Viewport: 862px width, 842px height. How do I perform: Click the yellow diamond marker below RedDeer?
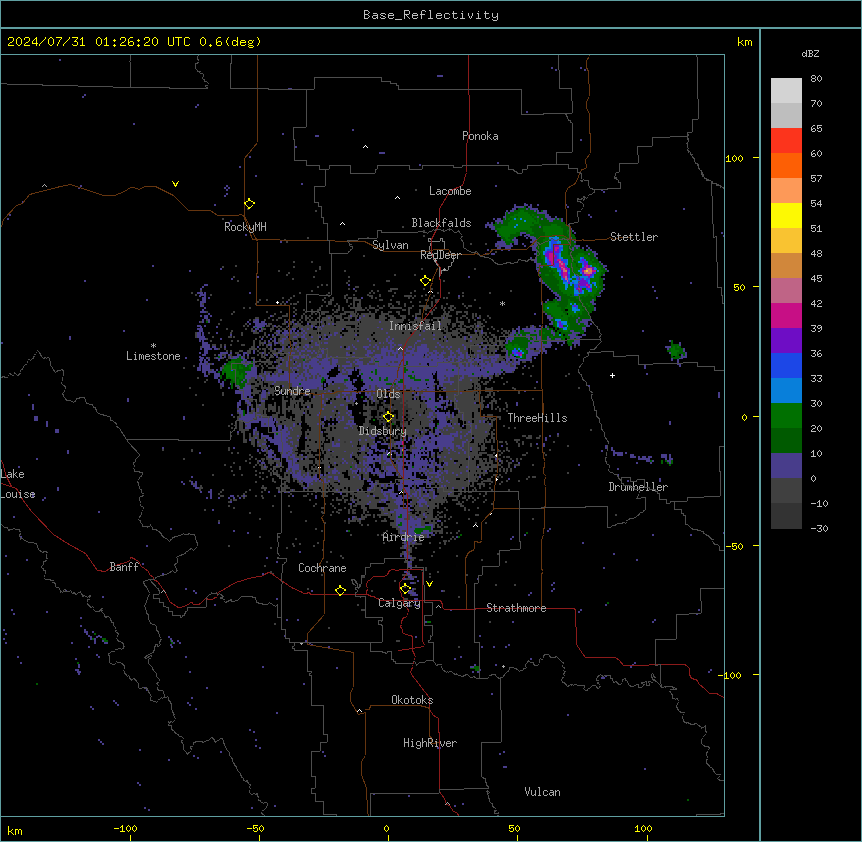coord(425,281)
